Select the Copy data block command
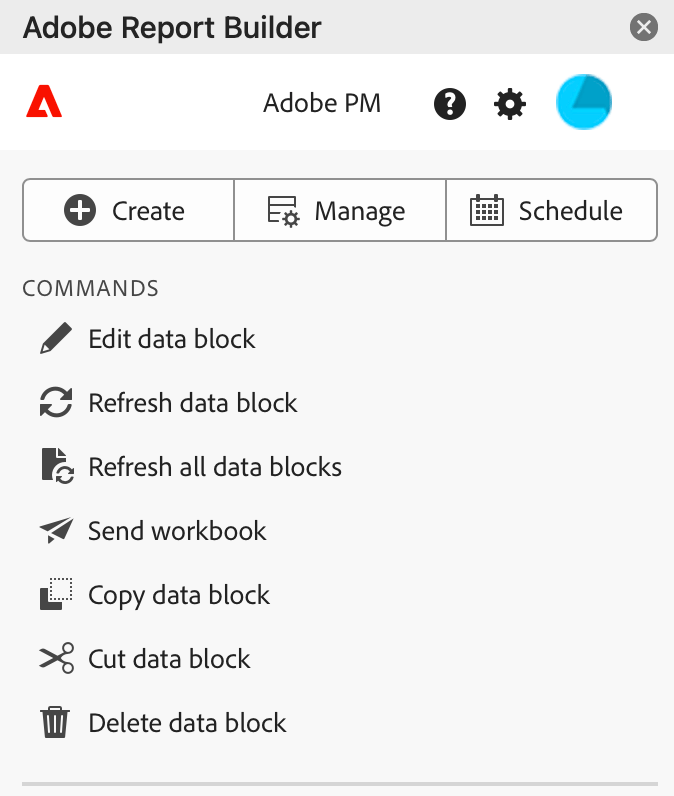 point(179,595)
